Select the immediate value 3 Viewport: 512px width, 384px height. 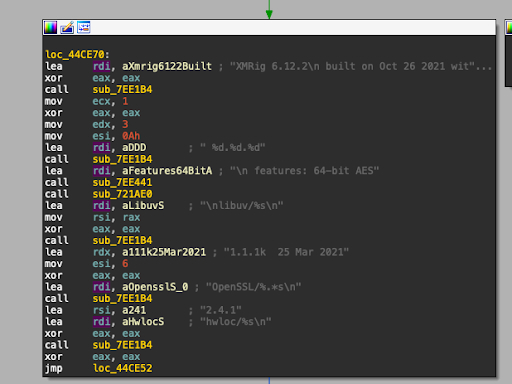[125, 124]
